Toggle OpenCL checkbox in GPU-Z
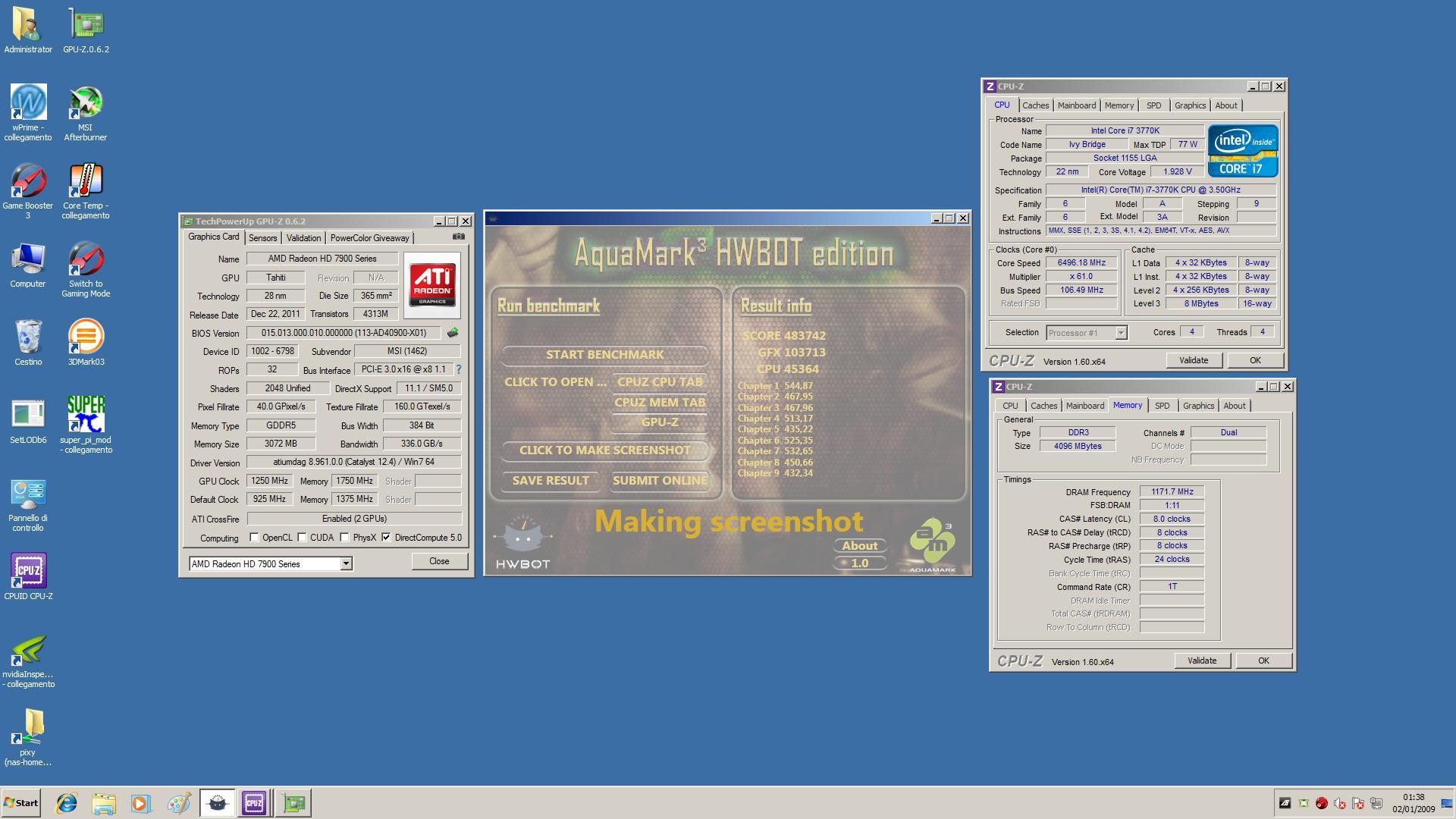The width and height of the screenshot is (1456, 819). pos(254,538)
